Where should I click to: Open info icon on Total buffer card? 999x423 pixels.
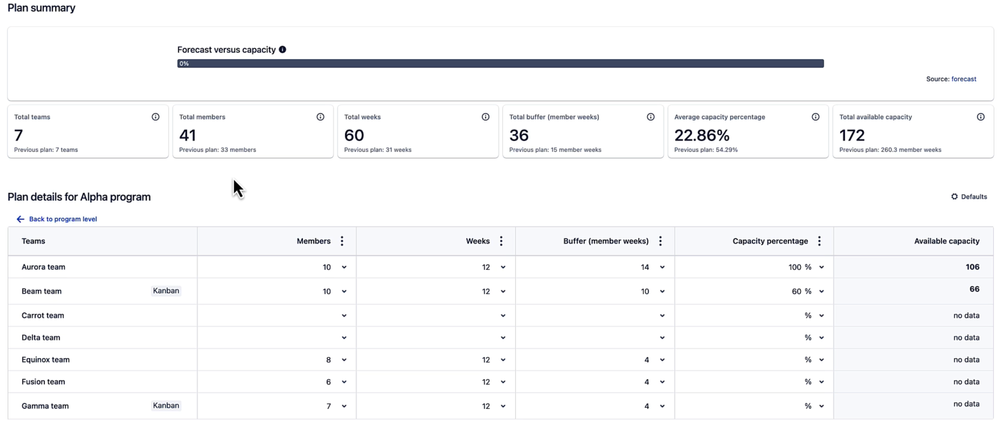(x=650, y=117)
